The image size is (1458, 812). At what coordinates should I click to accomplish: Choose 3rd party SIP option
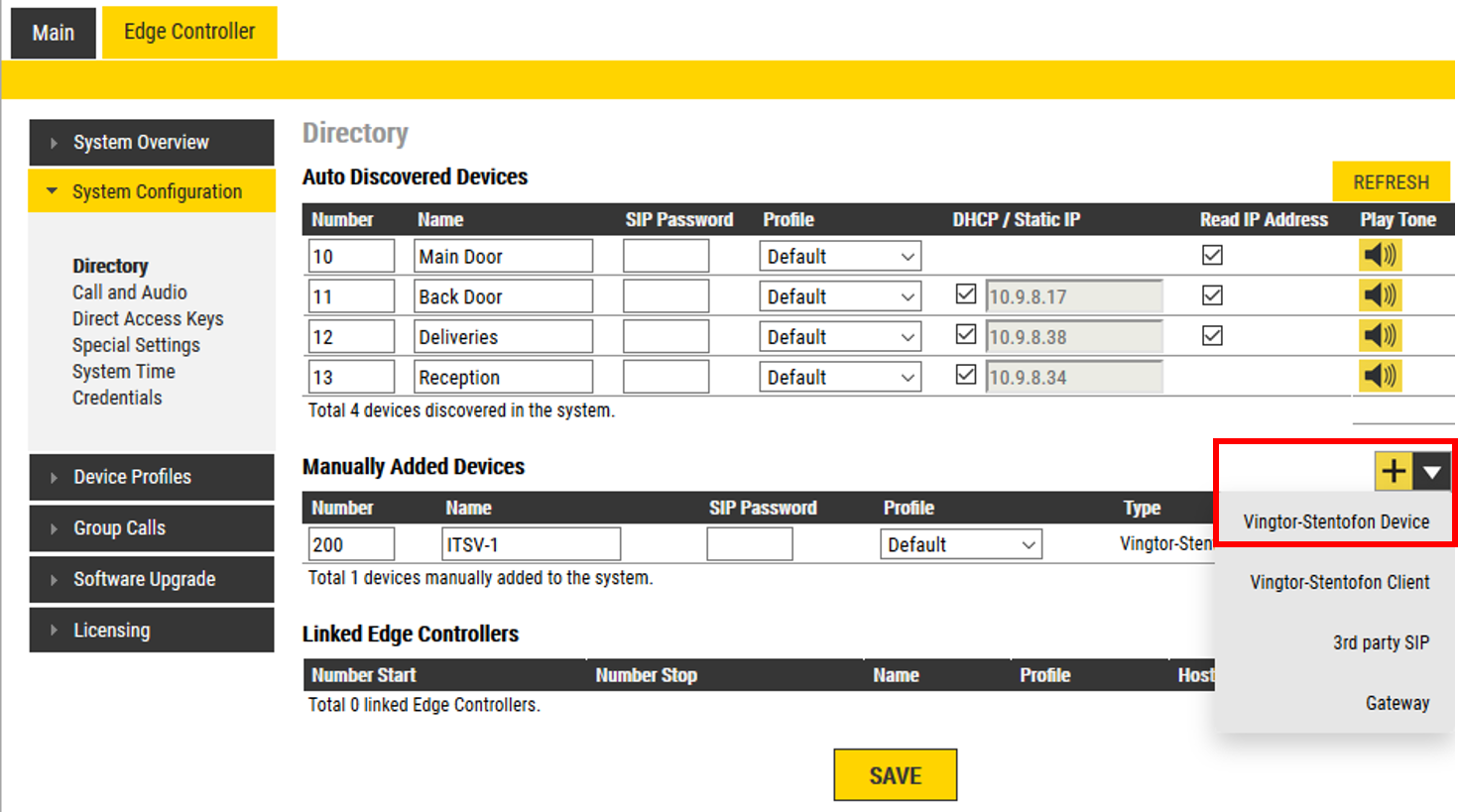[x=1381, y=642]
